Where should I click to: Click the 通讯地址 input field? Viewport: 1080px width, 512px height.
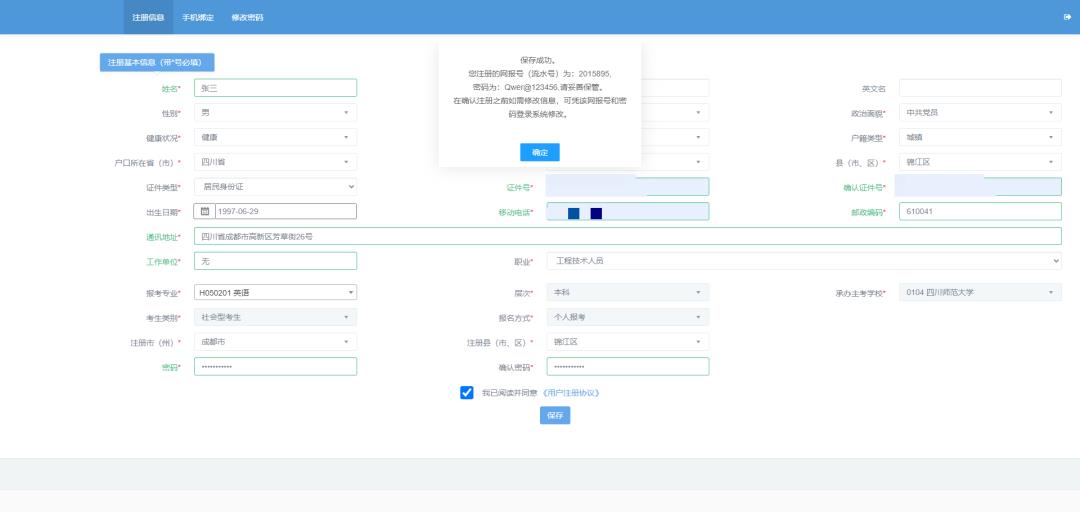tap(627, 236)
